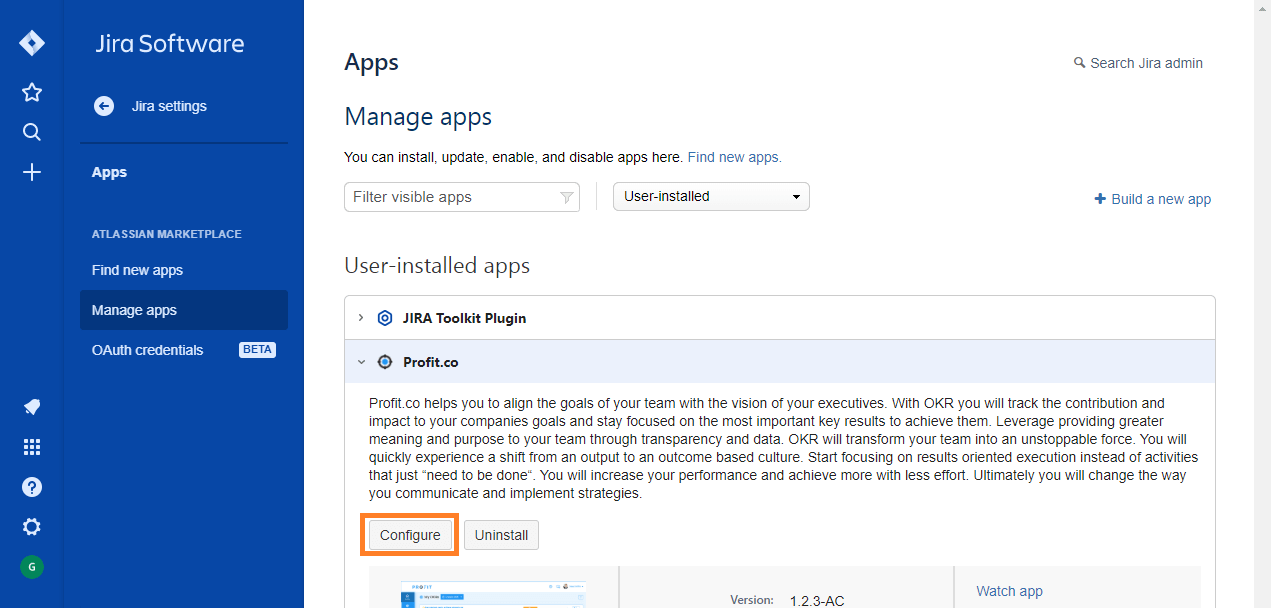Expand the JIRA Toolkit Plugin row
This screenshot has width=1271, height=608.
click(x=361, y=318)
